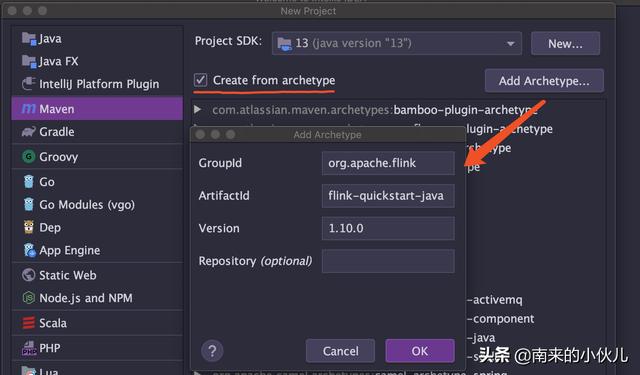Screen dimensions: 640x375
Task: Click the green Groovy icon
Action: pyautogui.click(x=29, y=156)
